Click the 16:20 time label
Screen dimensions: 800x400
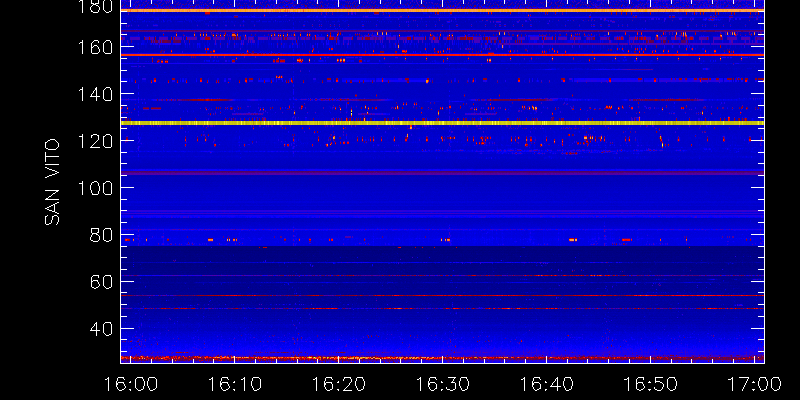(x=339, y=384)
